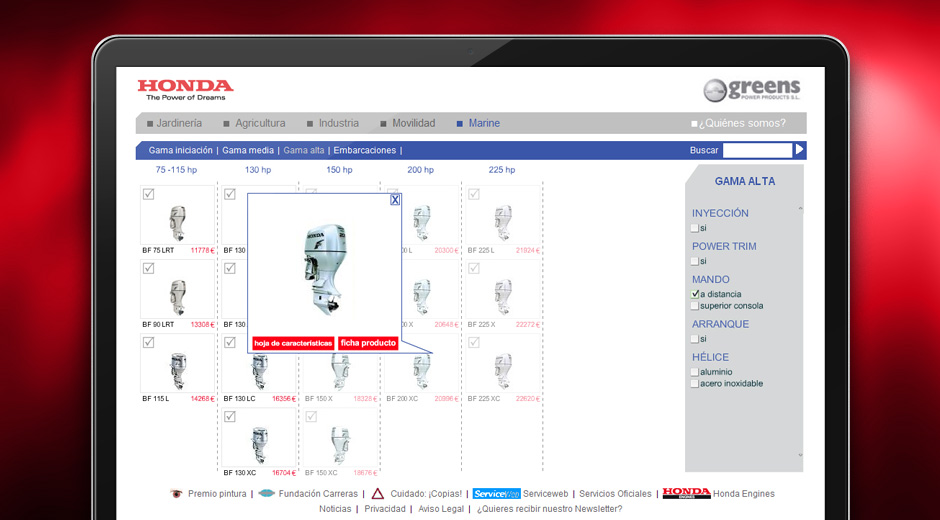
Task: Check the superior consola option
Action: click(x=695, y=306)
